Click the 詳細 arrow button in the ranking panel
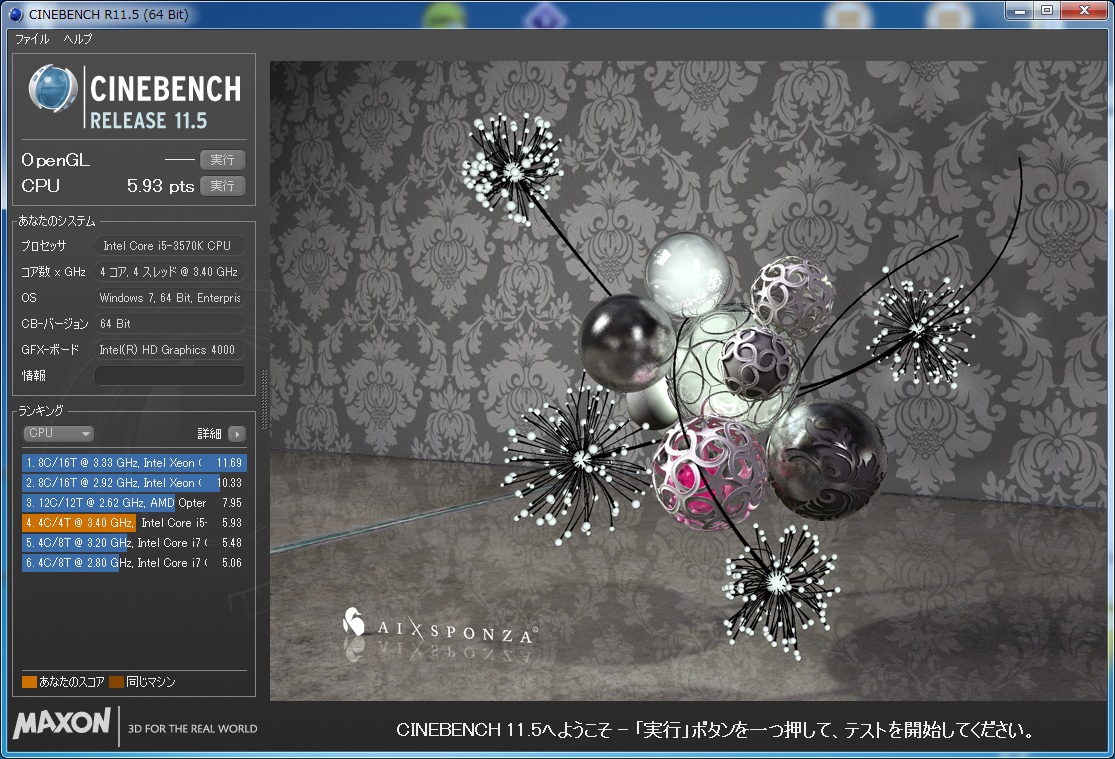Viewport: 1115px width, 759px height. pyautogui.click(x=238, y=433)
